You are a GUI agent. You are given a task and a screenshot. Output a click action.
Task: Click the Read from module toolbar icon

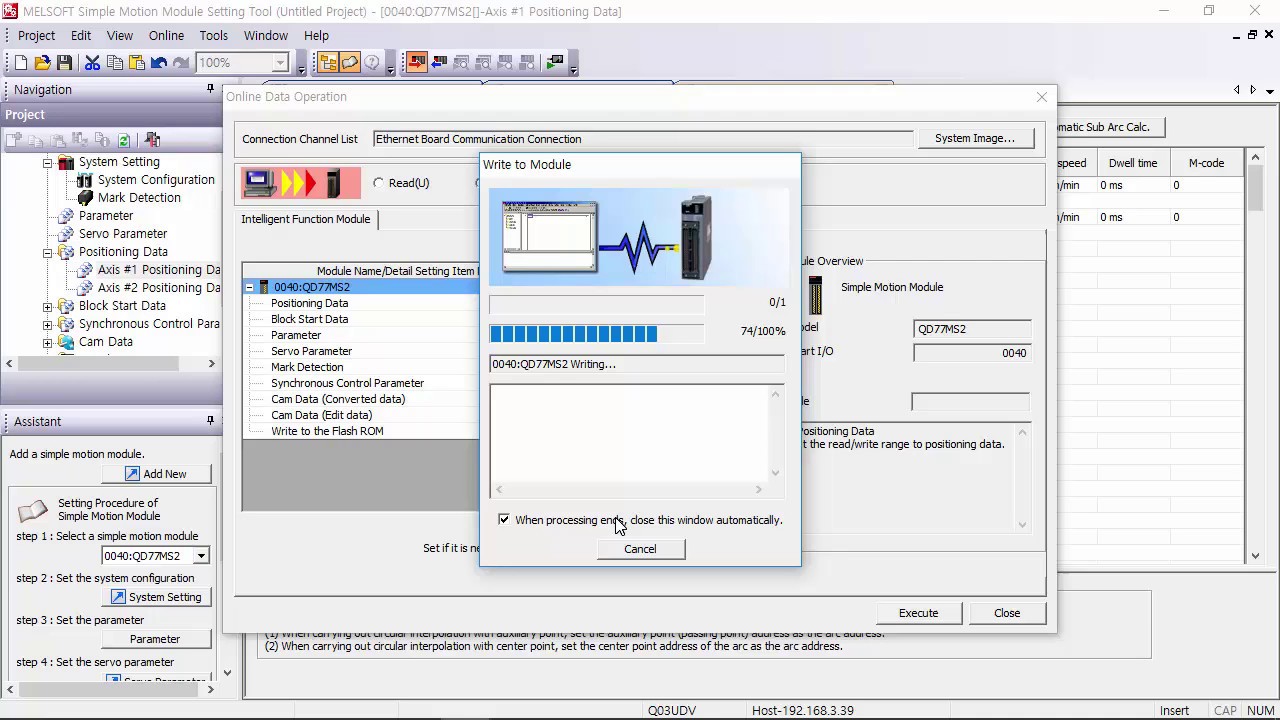pyautogui.click(x=439, y=63)
